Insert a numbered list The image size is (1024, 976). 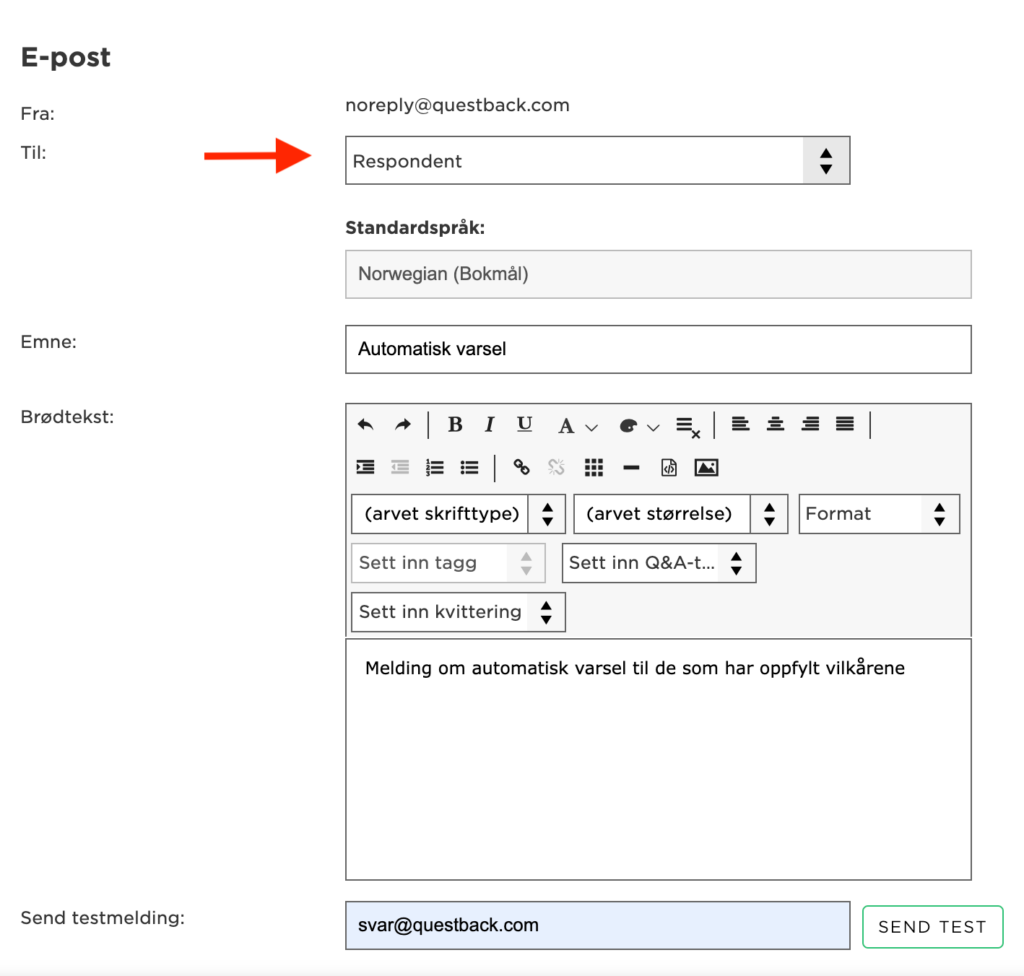(x=434, y=467)
